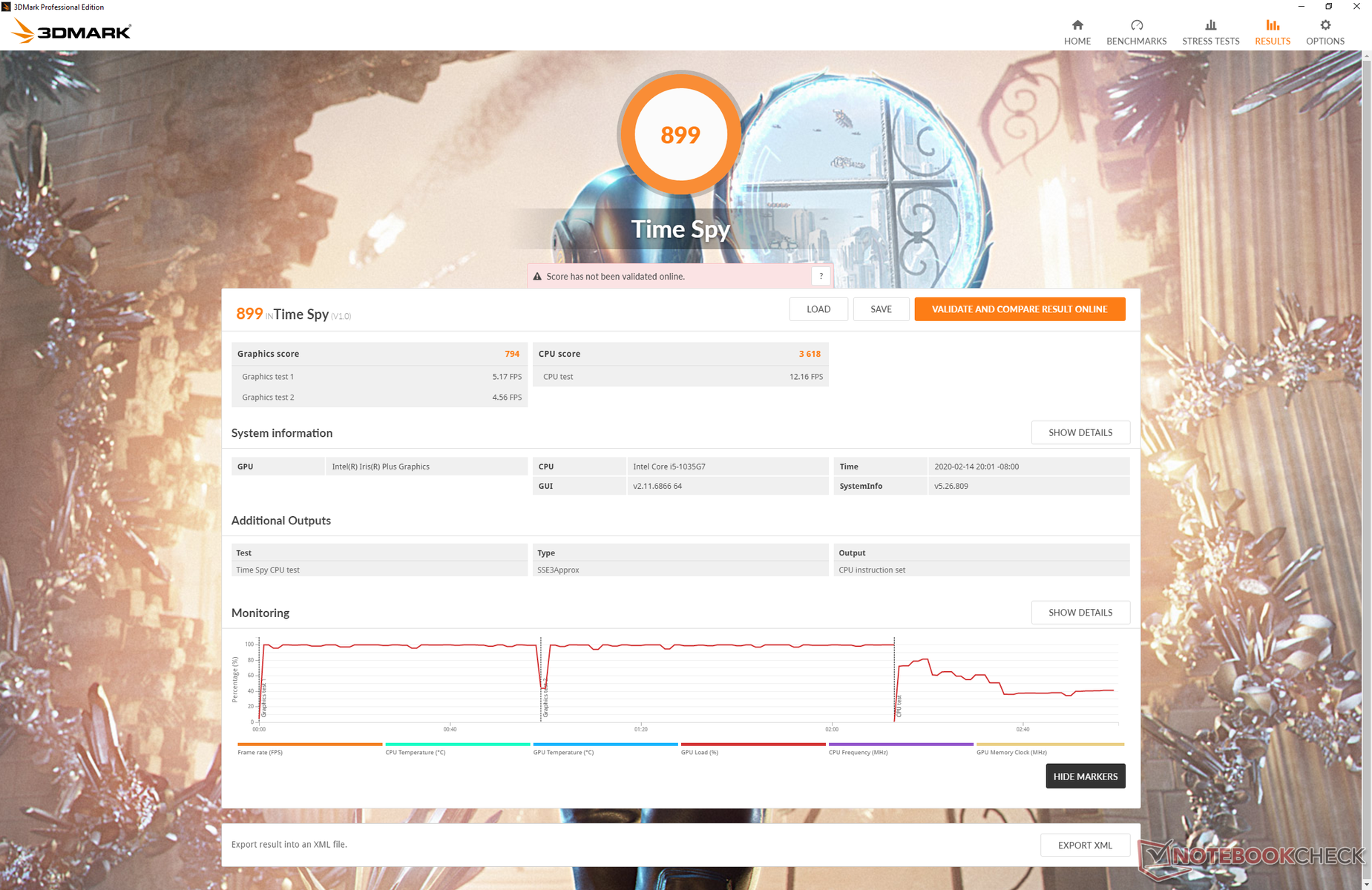
Task: Export result to XML file
Action: [1084, 845]
